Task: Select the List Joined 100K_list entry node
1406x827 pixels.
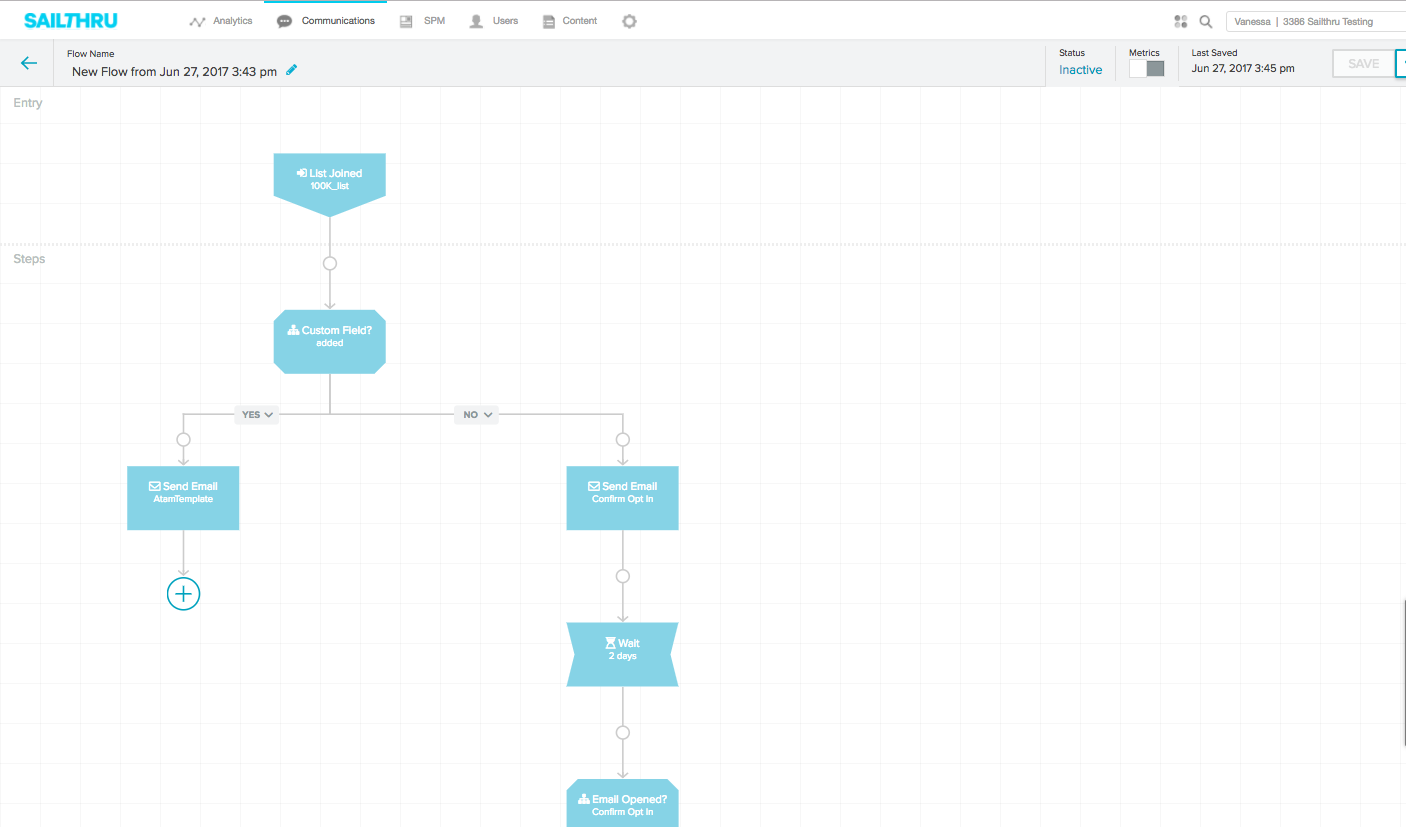Action: click(x=330, y=185)
